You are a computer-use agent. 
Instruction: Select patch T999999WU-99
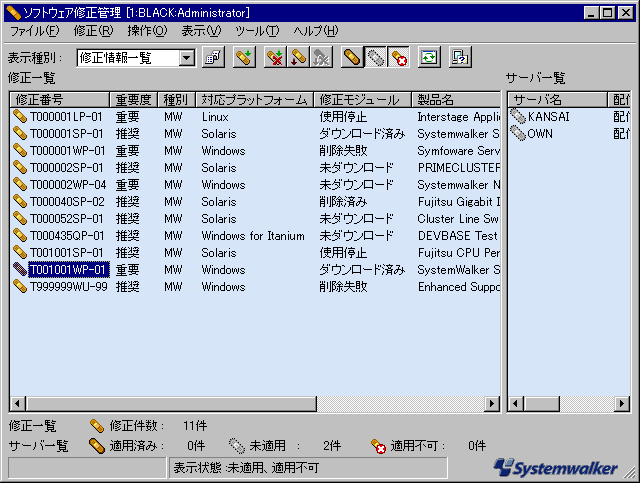tap(69, 287)
